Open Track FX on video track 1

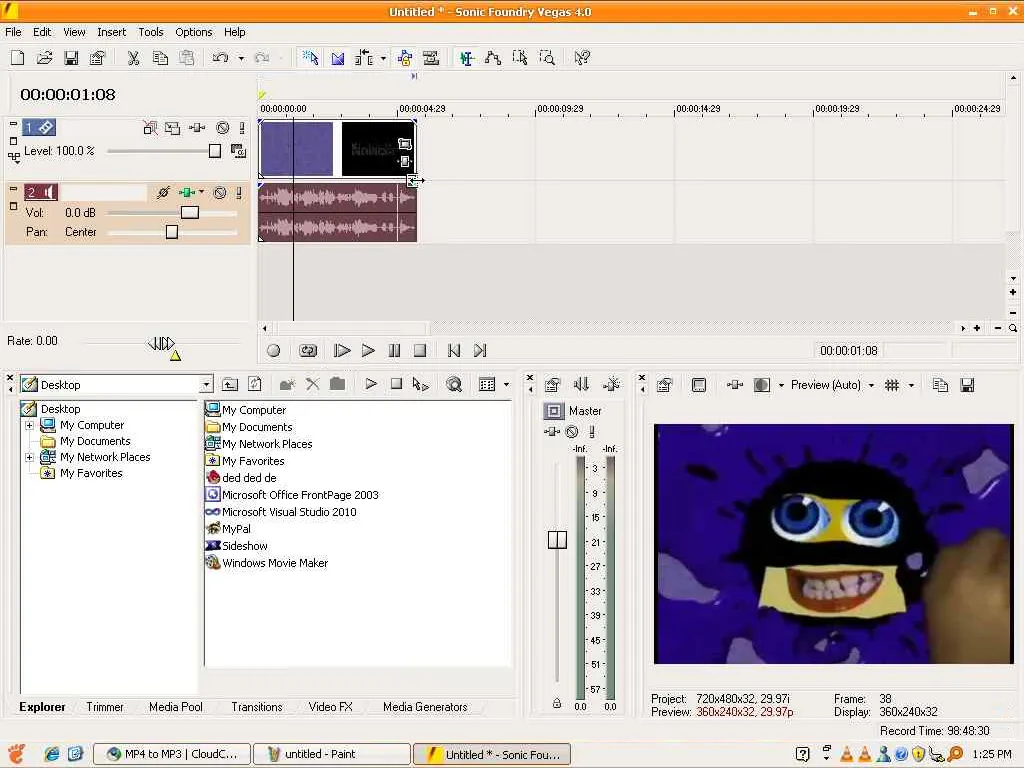click(x=197, y=128)
